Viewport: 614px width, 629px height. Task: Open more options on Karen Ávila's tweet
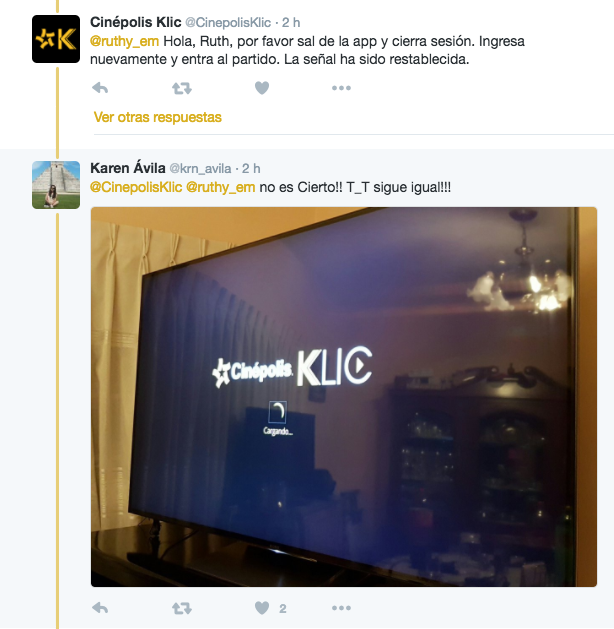(x=341, y=608)
